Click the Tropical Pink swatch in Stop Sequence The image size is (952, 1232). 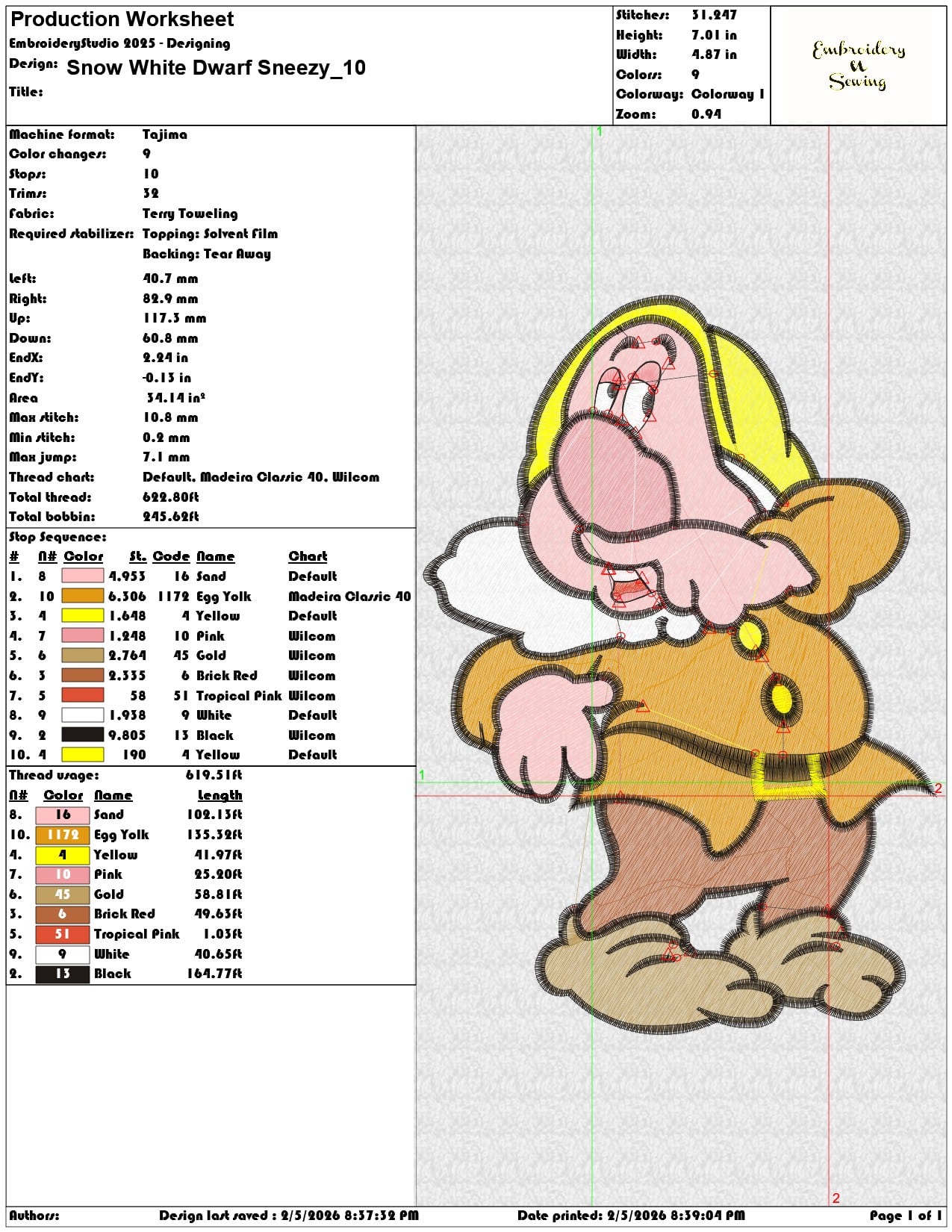(x=82, y=695)
